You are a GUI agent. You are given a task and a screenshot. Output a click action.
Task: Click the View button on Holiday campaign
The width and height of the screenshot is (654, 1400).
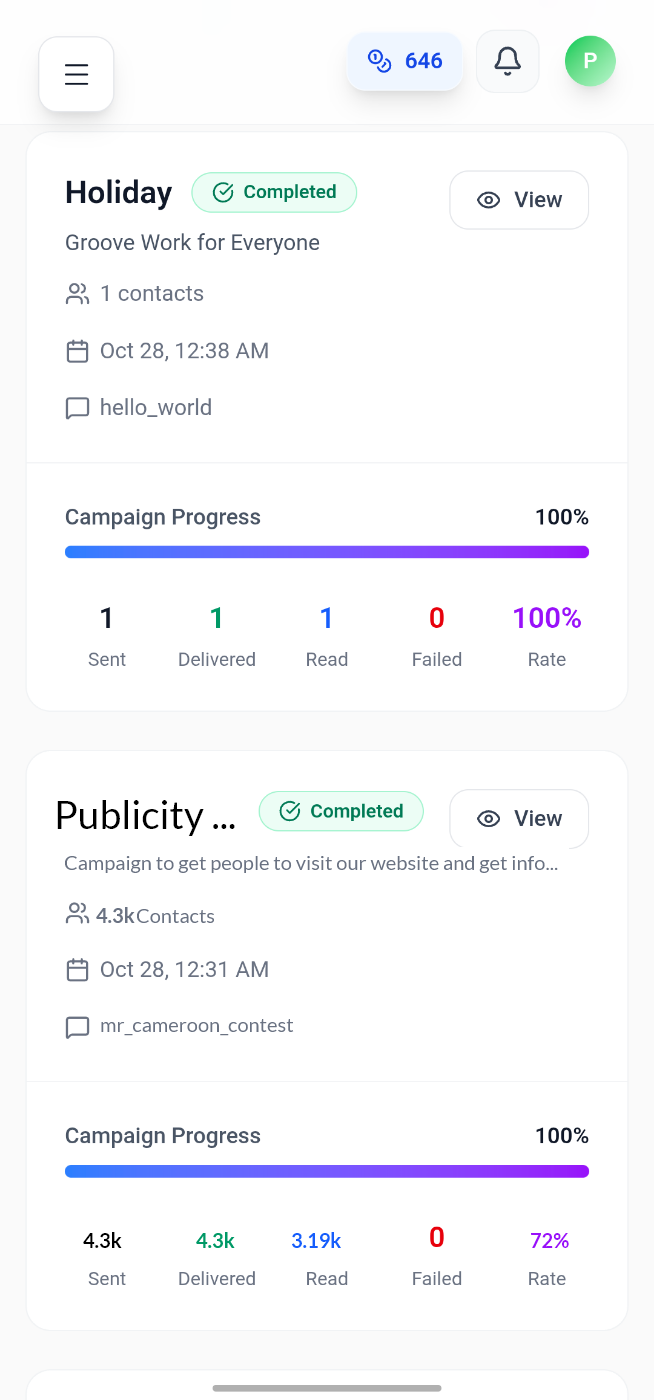point(519,200)
